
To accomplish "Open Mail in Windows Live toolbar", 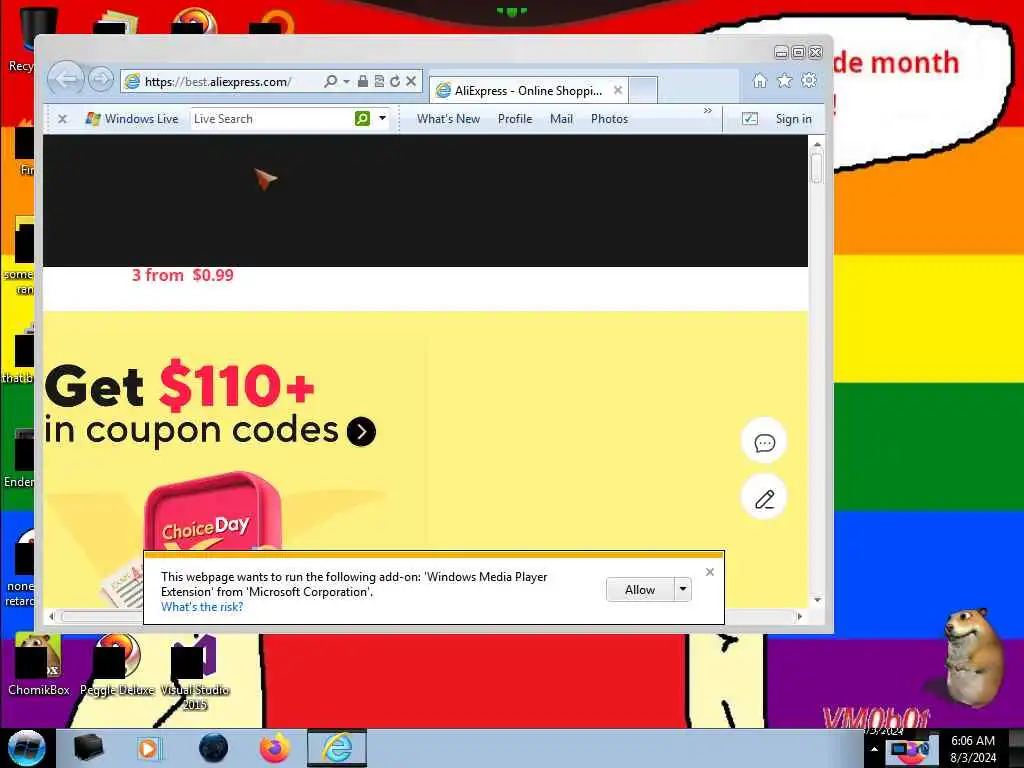I will pyautogui.click(x=561, y=119).
